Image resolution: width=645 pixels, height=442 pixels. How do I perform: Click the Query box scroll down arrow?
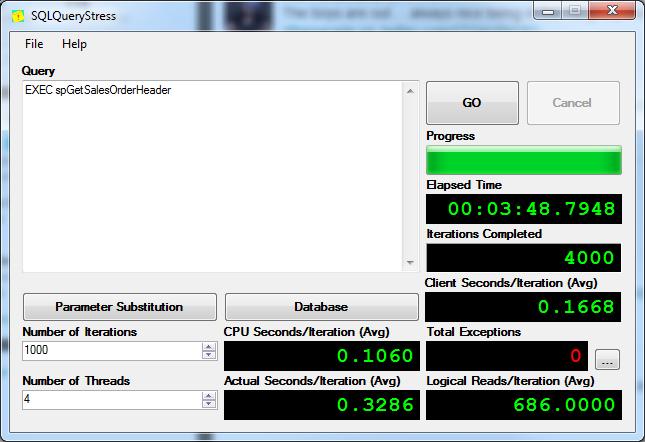pyautogui.click(x=410, y=262)
